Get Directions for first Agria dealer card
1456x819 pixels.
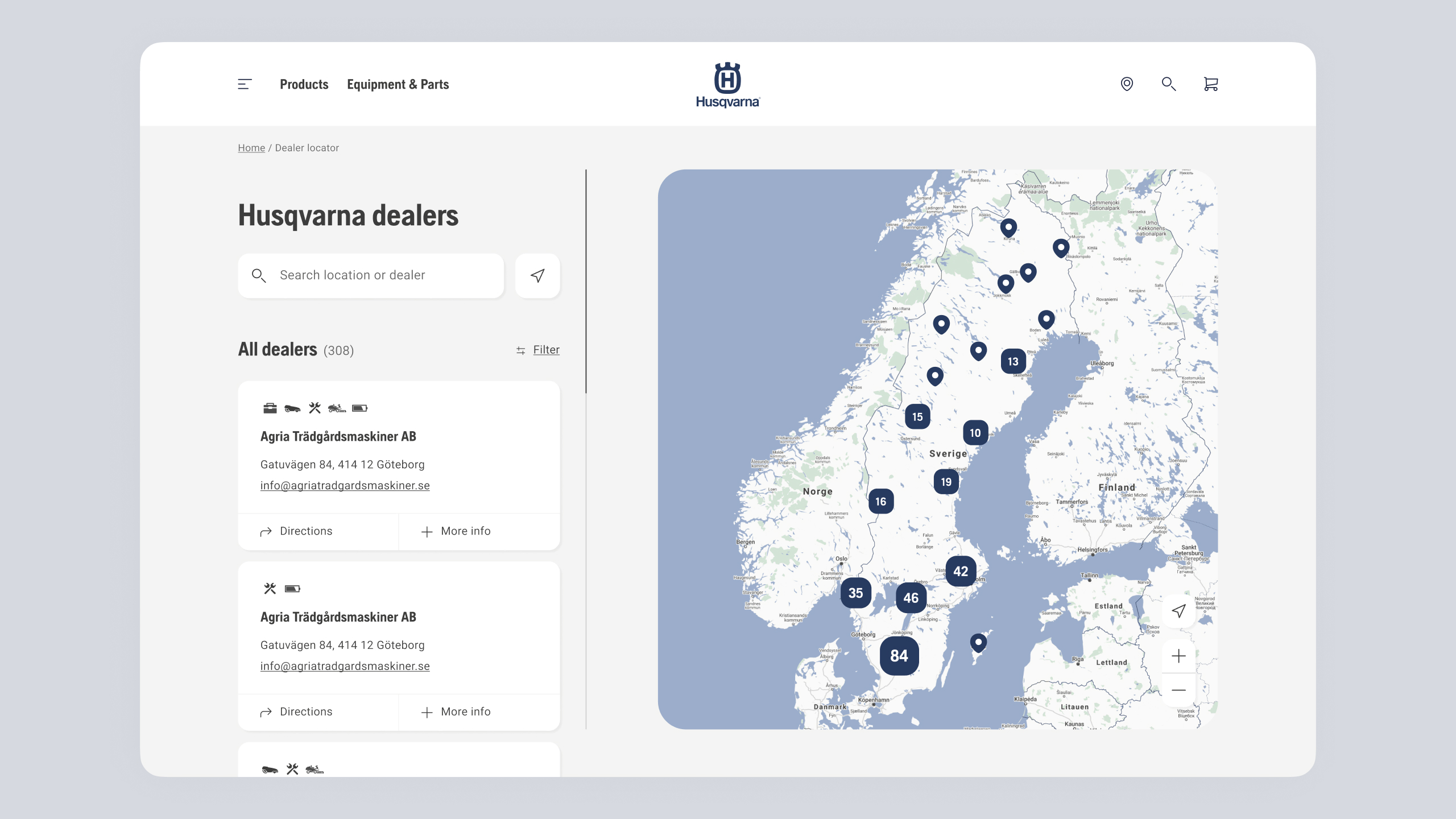[318, 531]
